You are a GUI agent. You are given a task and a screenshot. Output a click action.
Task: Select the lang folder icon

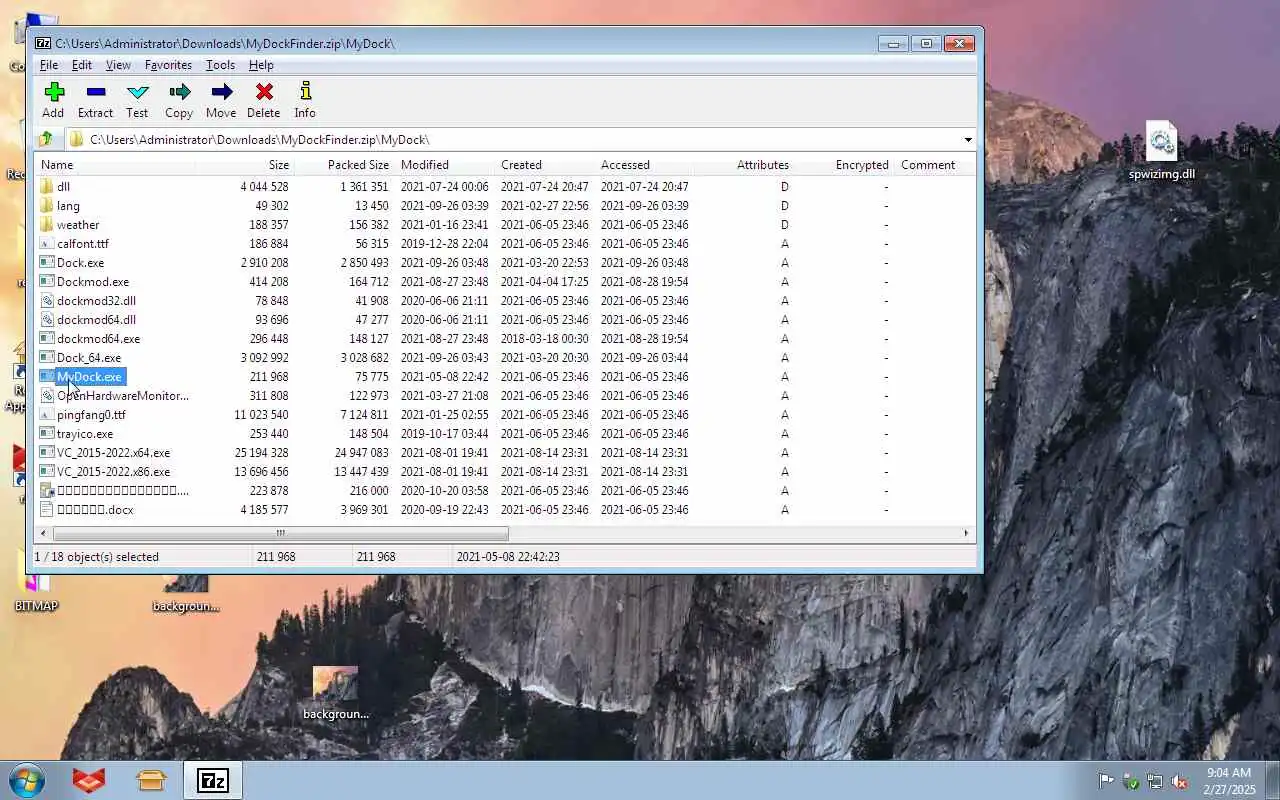coord(46,205)
